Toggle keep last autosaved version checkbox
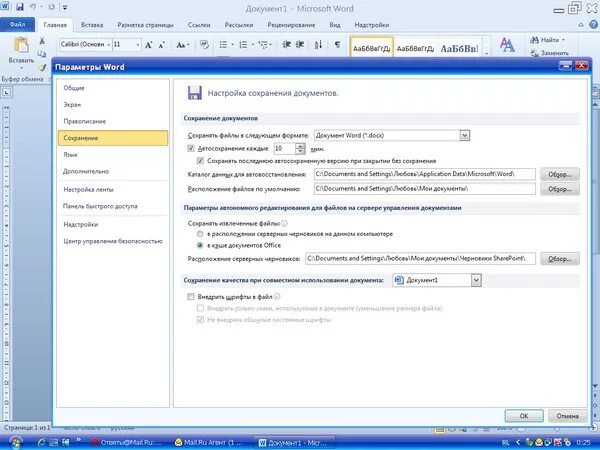Image resolution: width=600 pixels, height=450 pixels. point(200,161)
